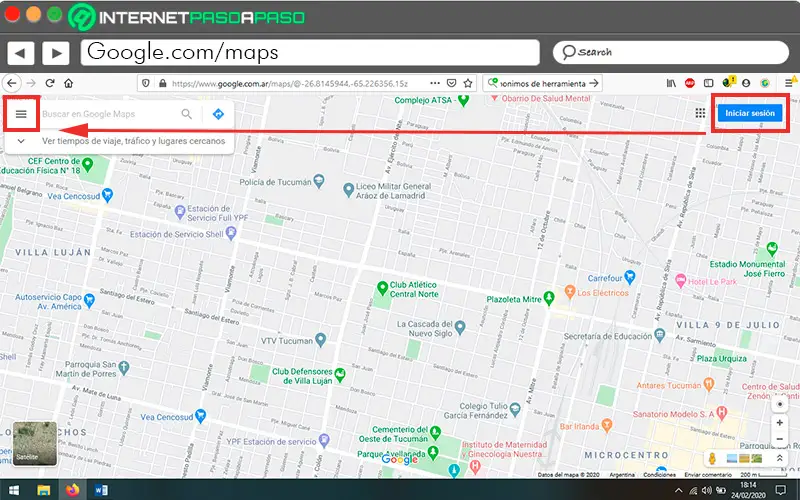The height and width of the screenshot is (500, 800).
Task: View site info via padlock icon
Action: (162, 83)
